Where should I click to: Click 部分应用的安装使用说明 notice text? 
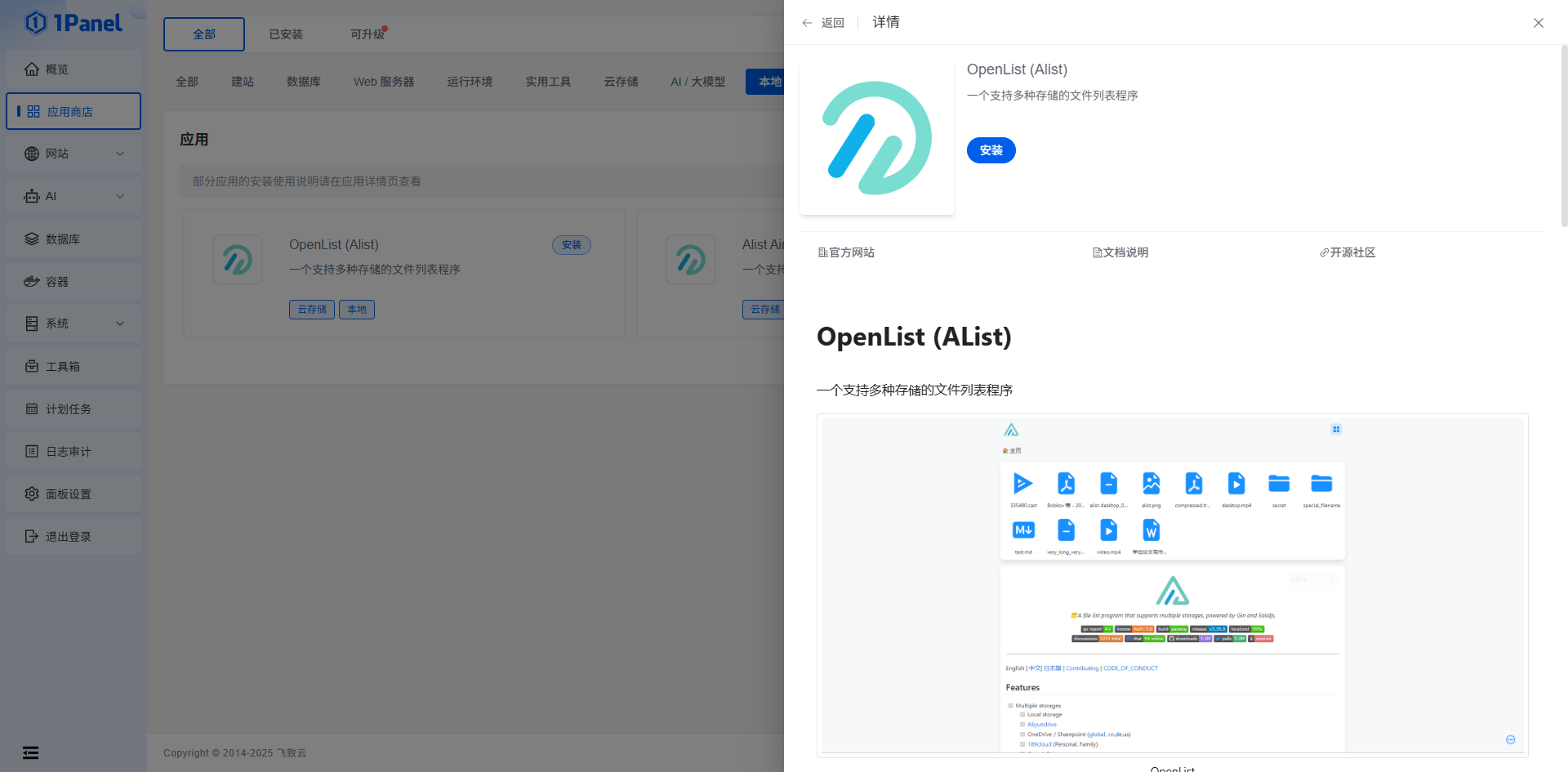click(307, 181)
